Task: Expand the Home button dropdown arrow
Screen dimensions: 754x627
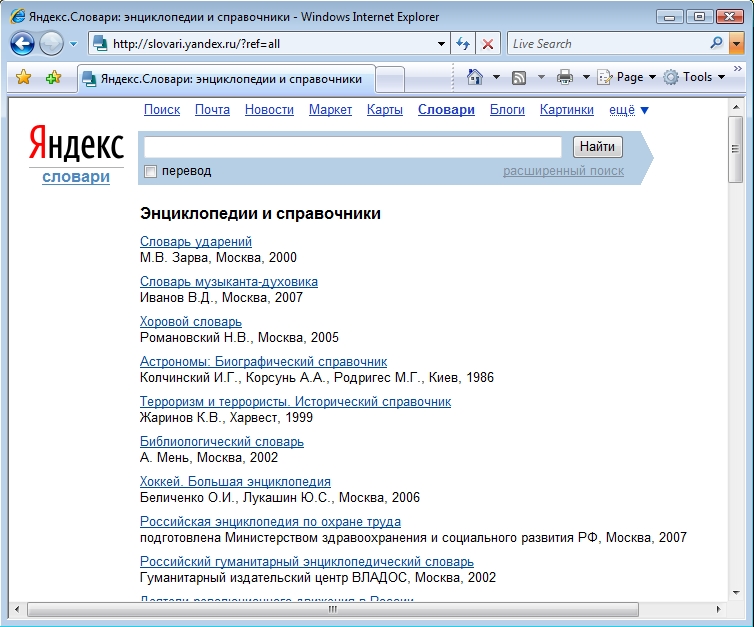Action: tap(496, 77)
